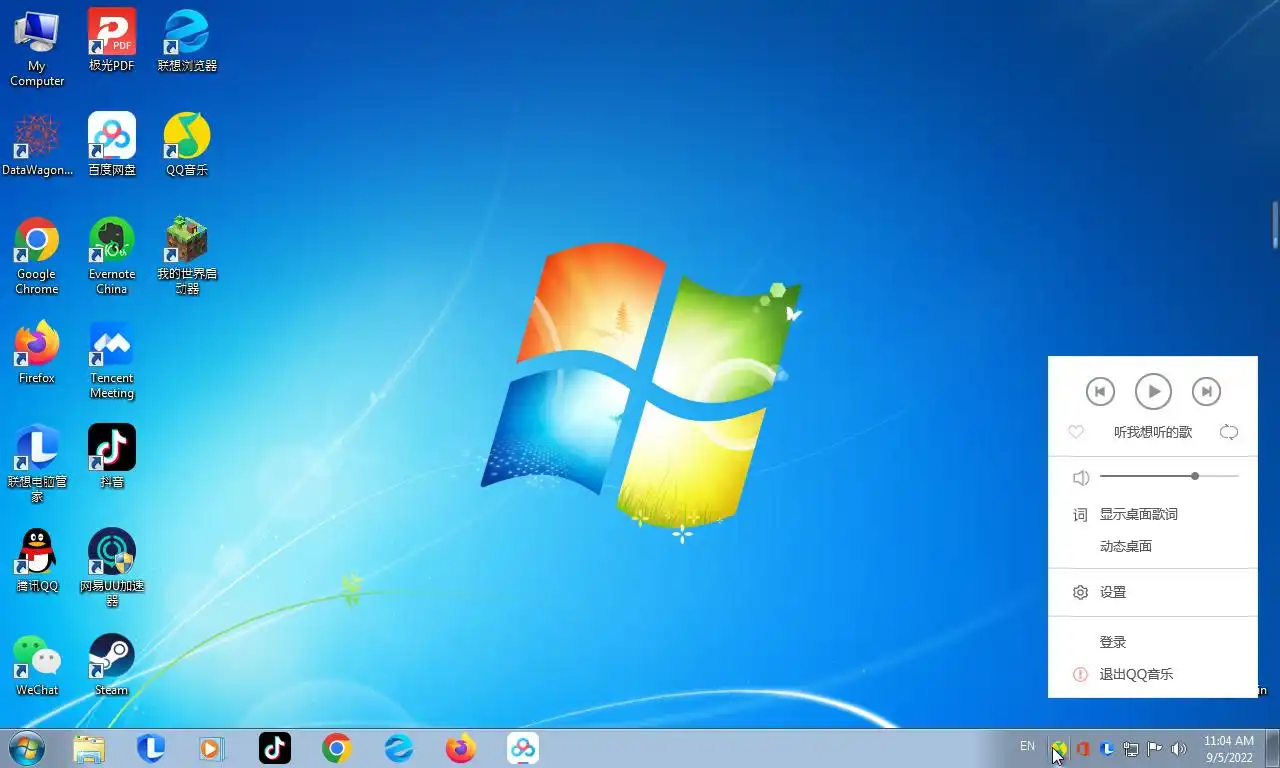Launch Lenovo browser from the taskbar
Image resolution: width=1280 pixels, height=768 pixels.
pyautogui.click(x=399, y=748)
